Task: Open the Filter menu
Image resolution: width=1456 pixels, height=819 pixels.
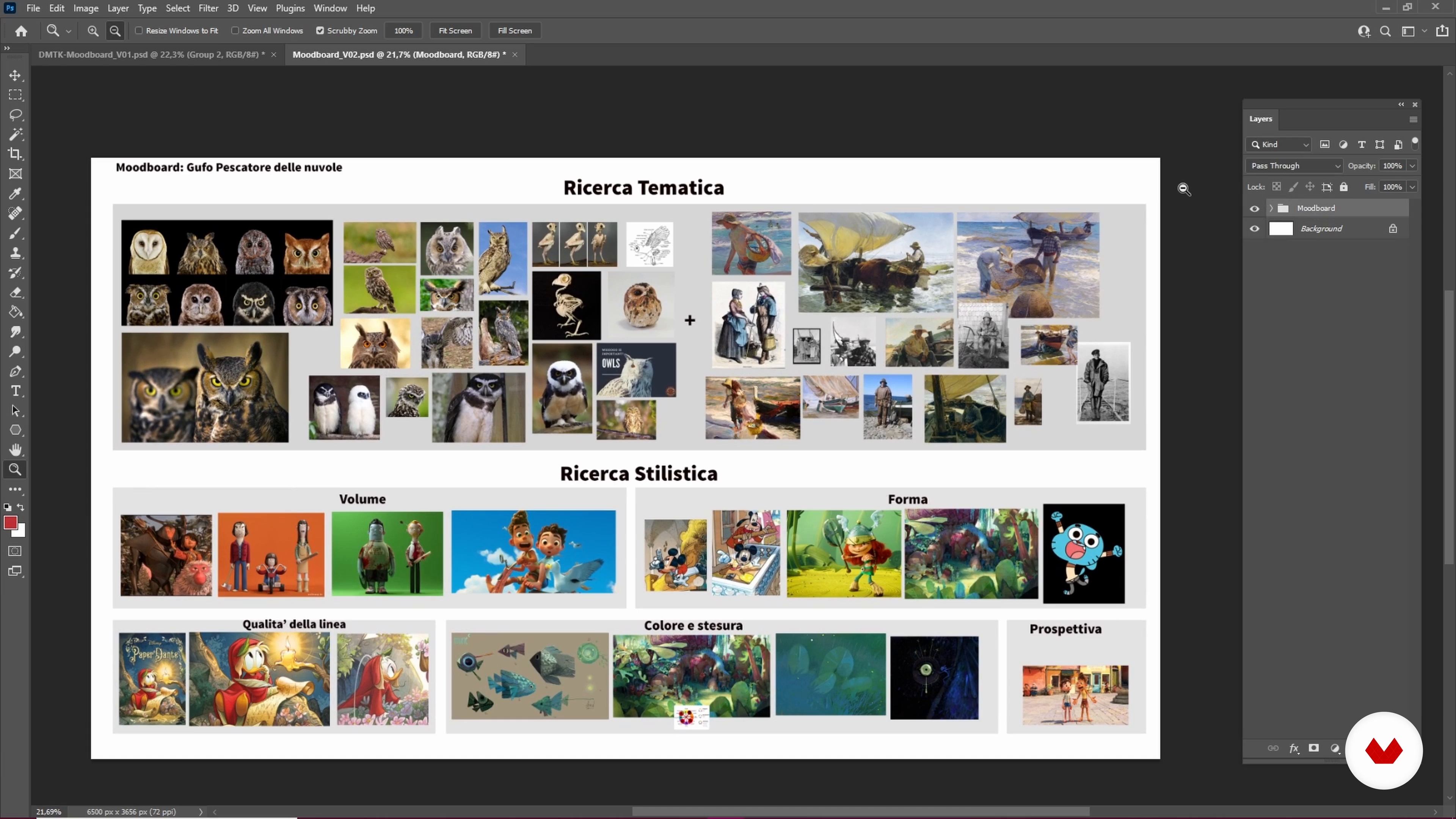Action: tap(208, 8)
